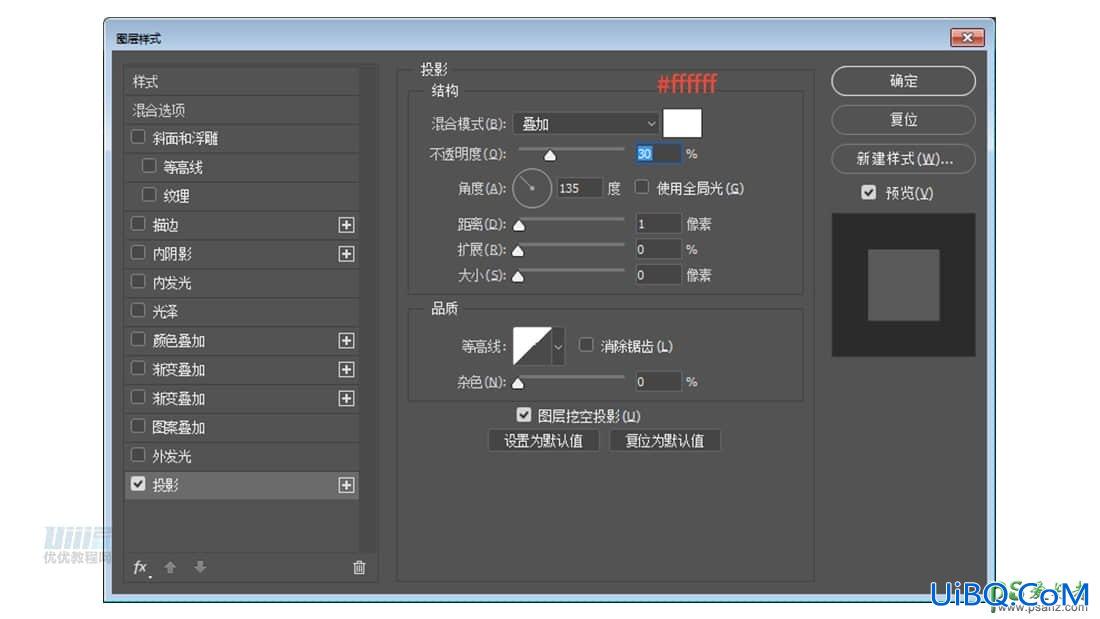Click the style preview thumbnail under 预览

coord(904,285)
